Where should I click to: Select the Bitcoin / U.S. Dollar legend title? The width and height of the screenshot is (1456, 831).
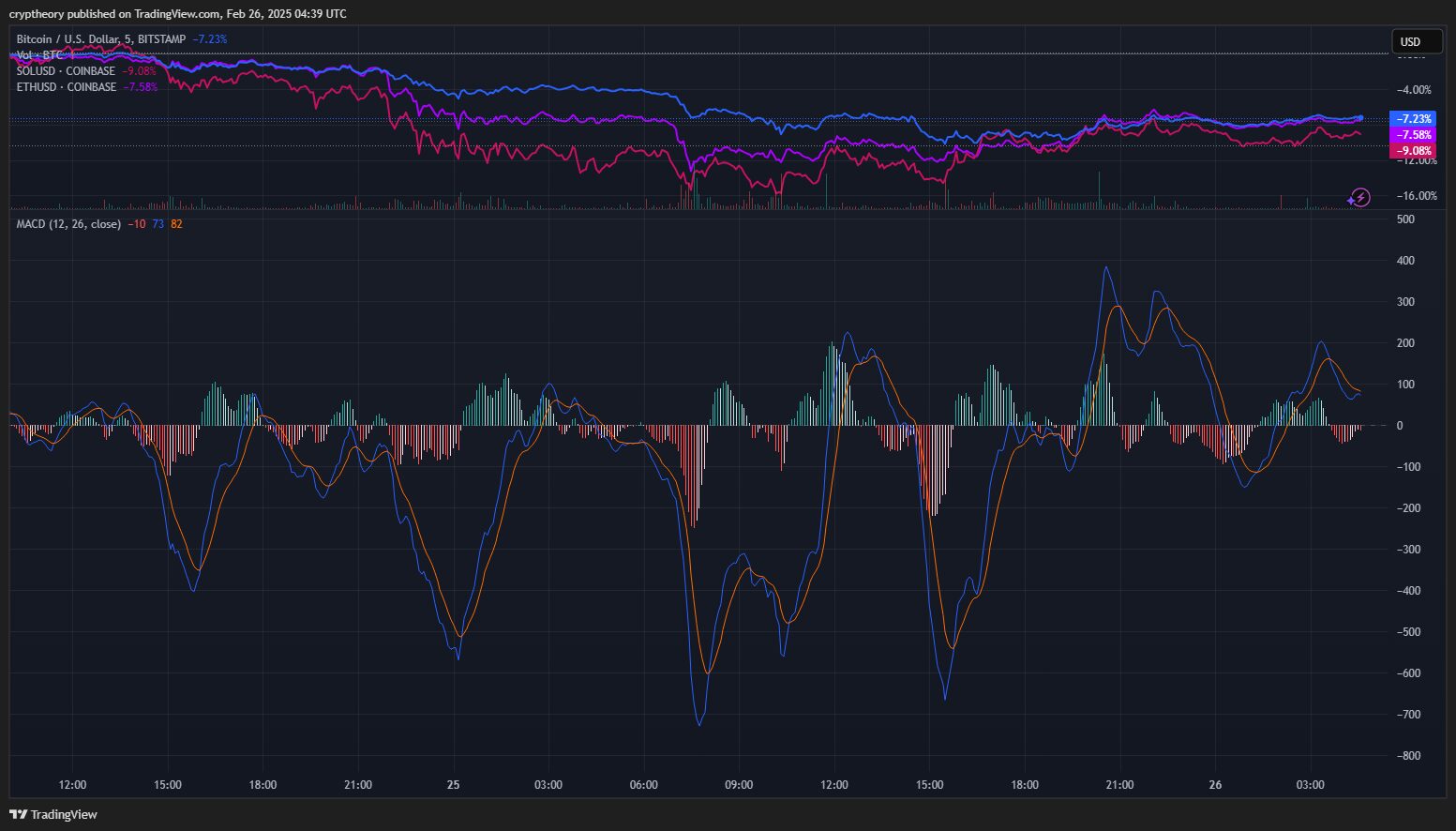pyautogui.click(x=101, y=39)
